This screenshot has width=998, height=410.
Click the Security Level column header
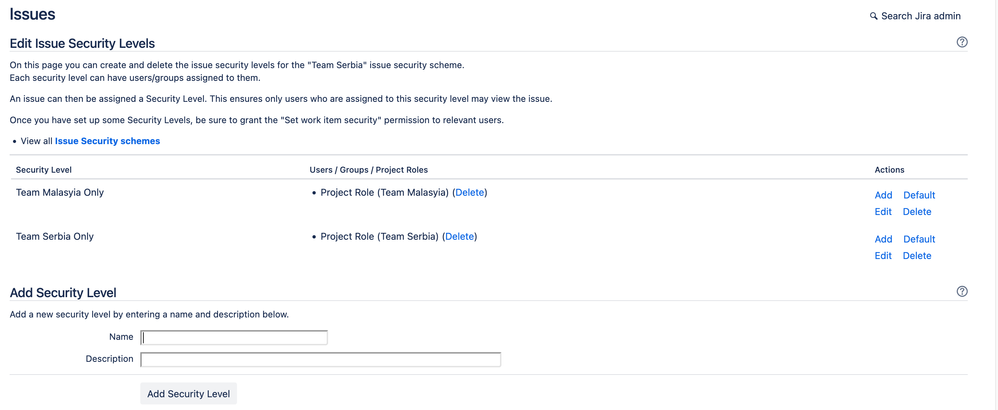point(44,170)
